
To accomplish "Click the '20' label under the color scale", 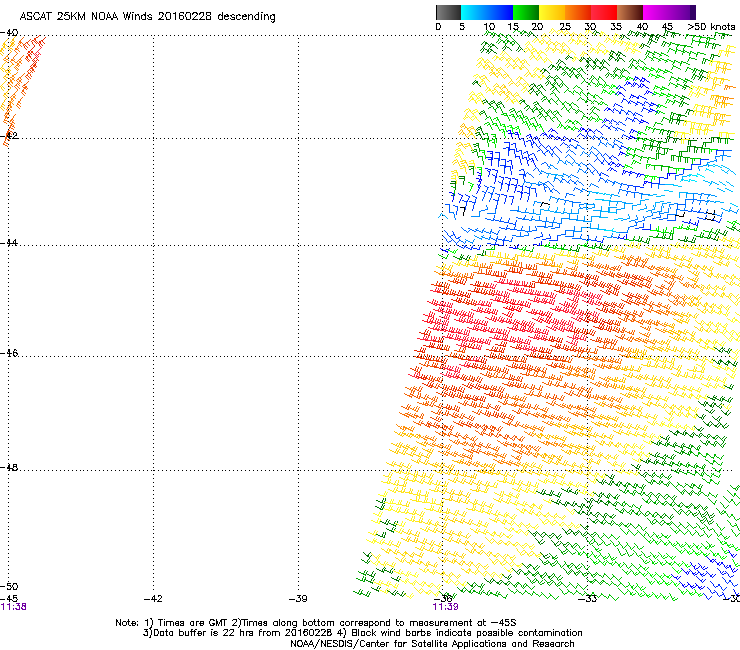I will (x=537, y=27).
